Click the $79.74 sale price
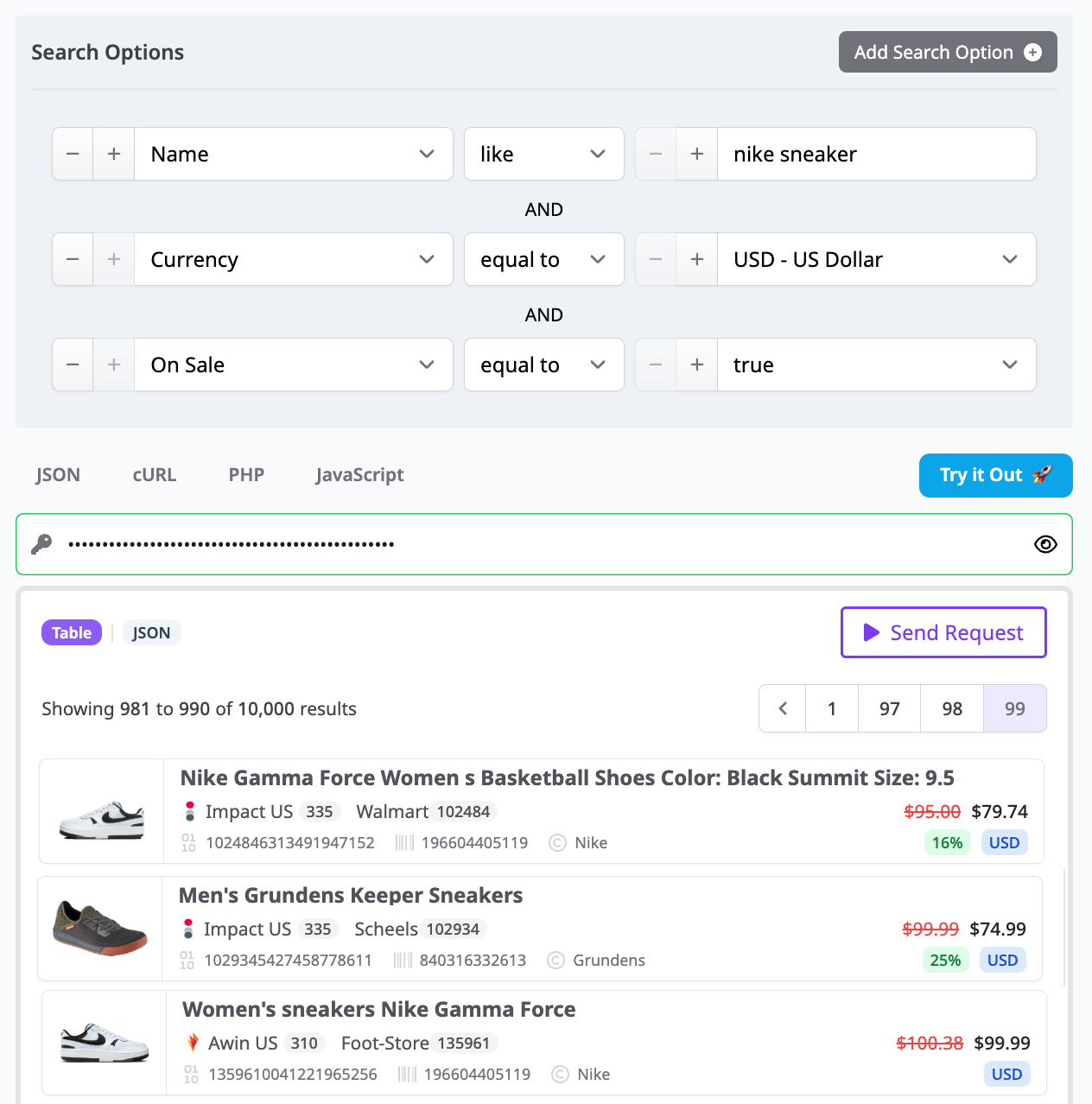The image size is (1092, 1104). pos(1000,811)
